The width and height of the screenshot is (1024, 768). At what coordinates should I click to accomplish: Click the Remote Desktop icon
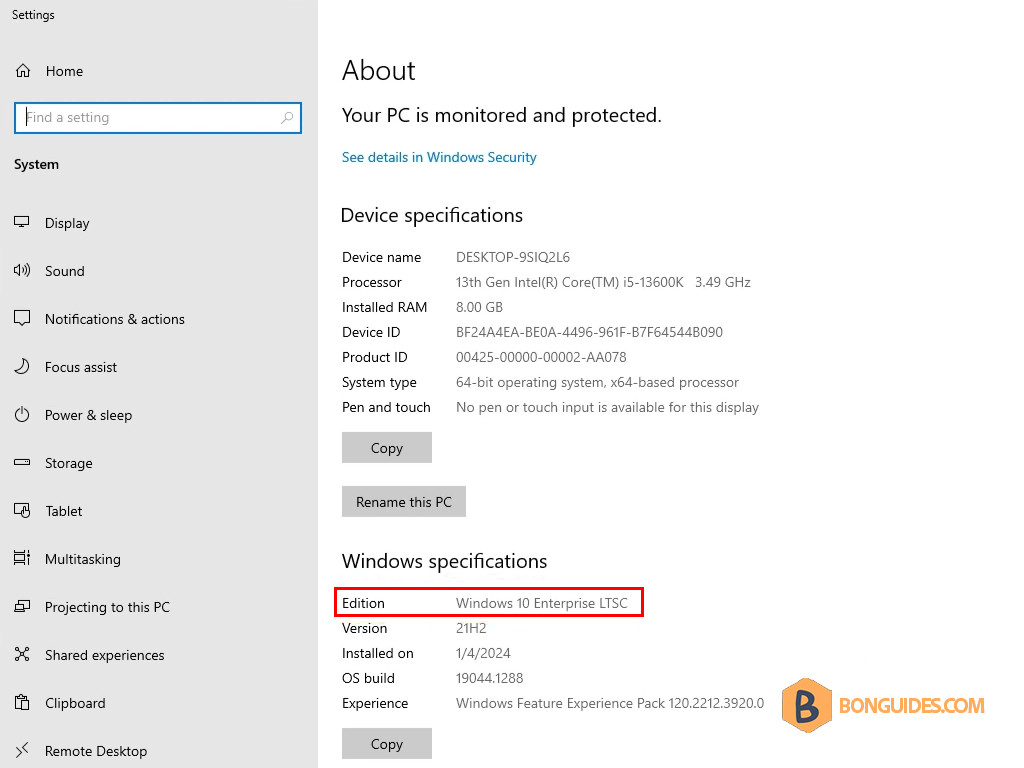22,750
